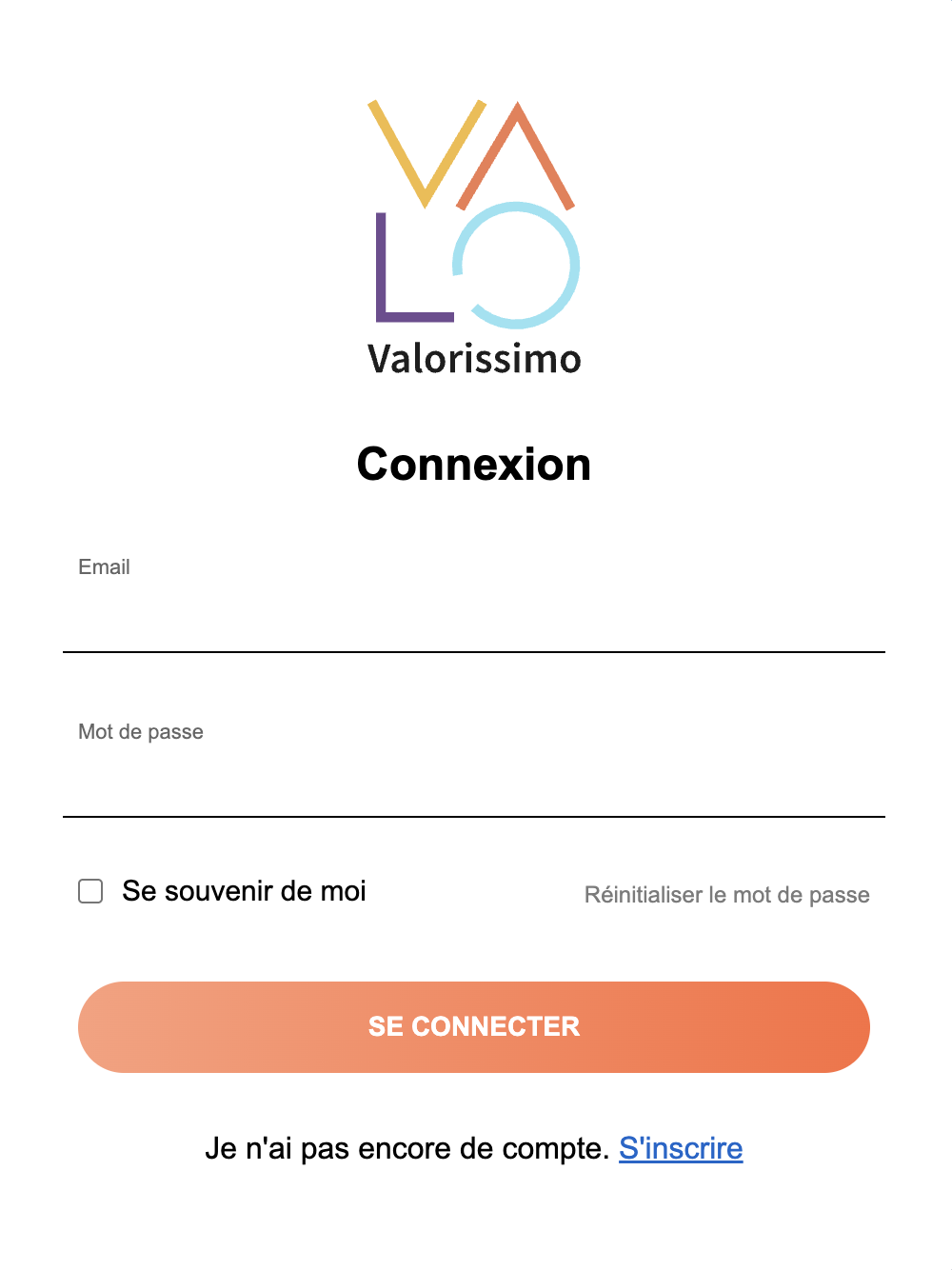The image size is (952, 1270).
Task: Open the Réinitialiser le mot de passe link
Action: coord(726,895)
